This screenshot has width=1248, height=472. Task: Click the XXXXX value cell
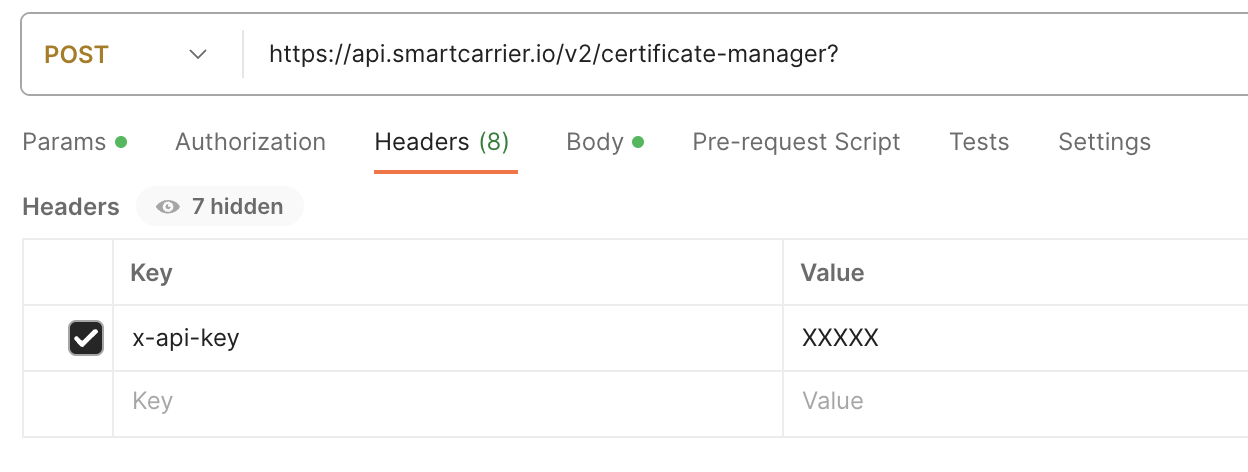pos(1015,338)
